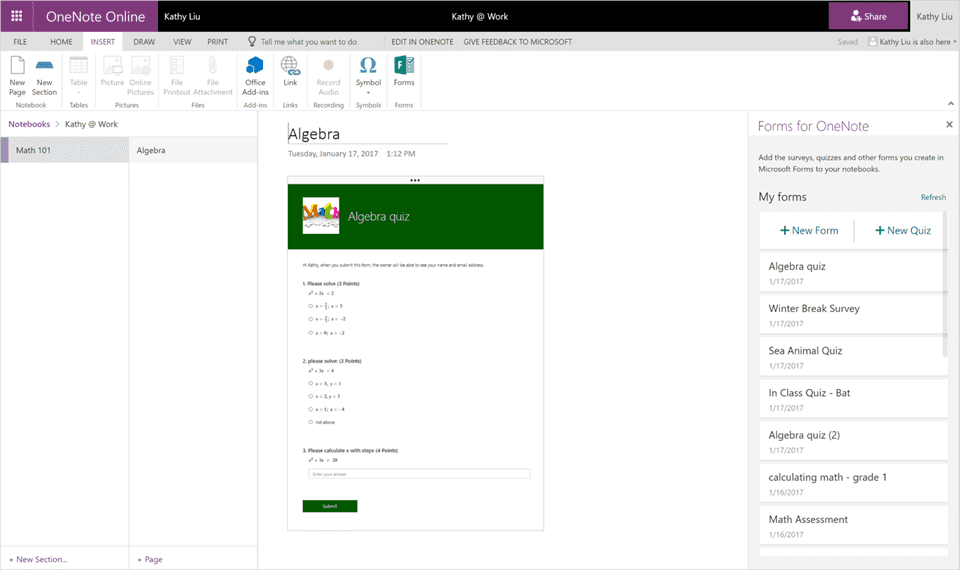Click the New Section icon
The height and width of the screenshot is (570, 960).
44,66
